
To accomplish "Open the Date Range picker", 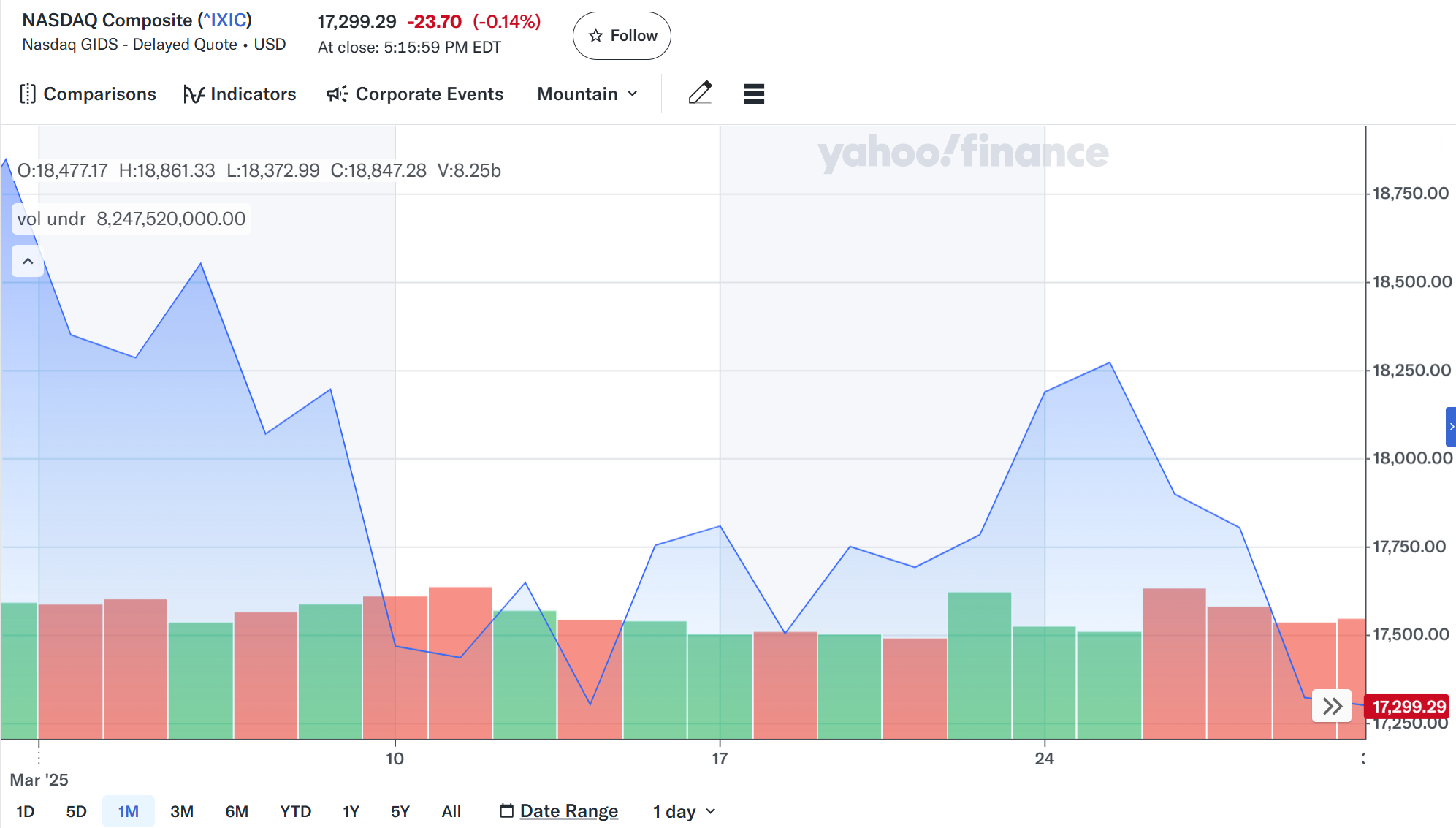I will coord(559,811).
